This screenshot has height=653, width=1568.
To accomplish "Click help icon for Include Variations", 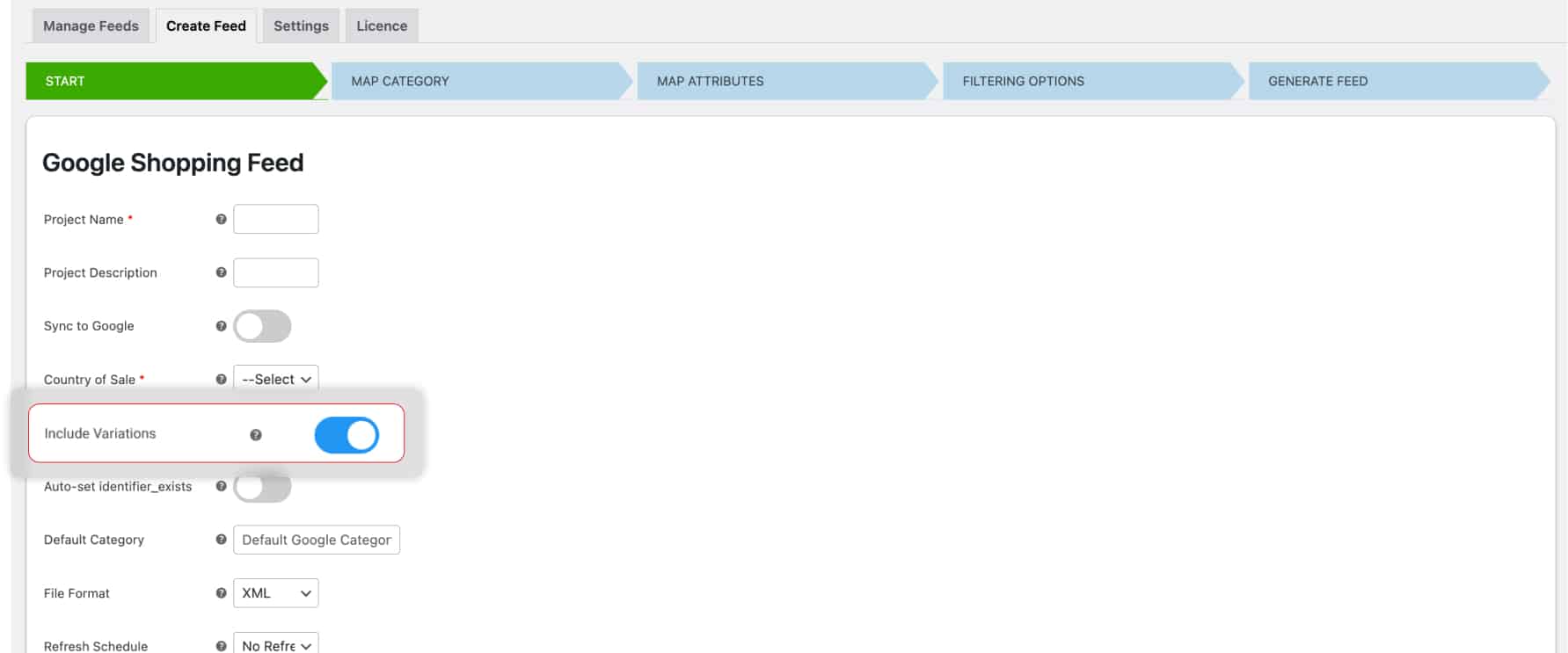I will [x=256, y=435].
